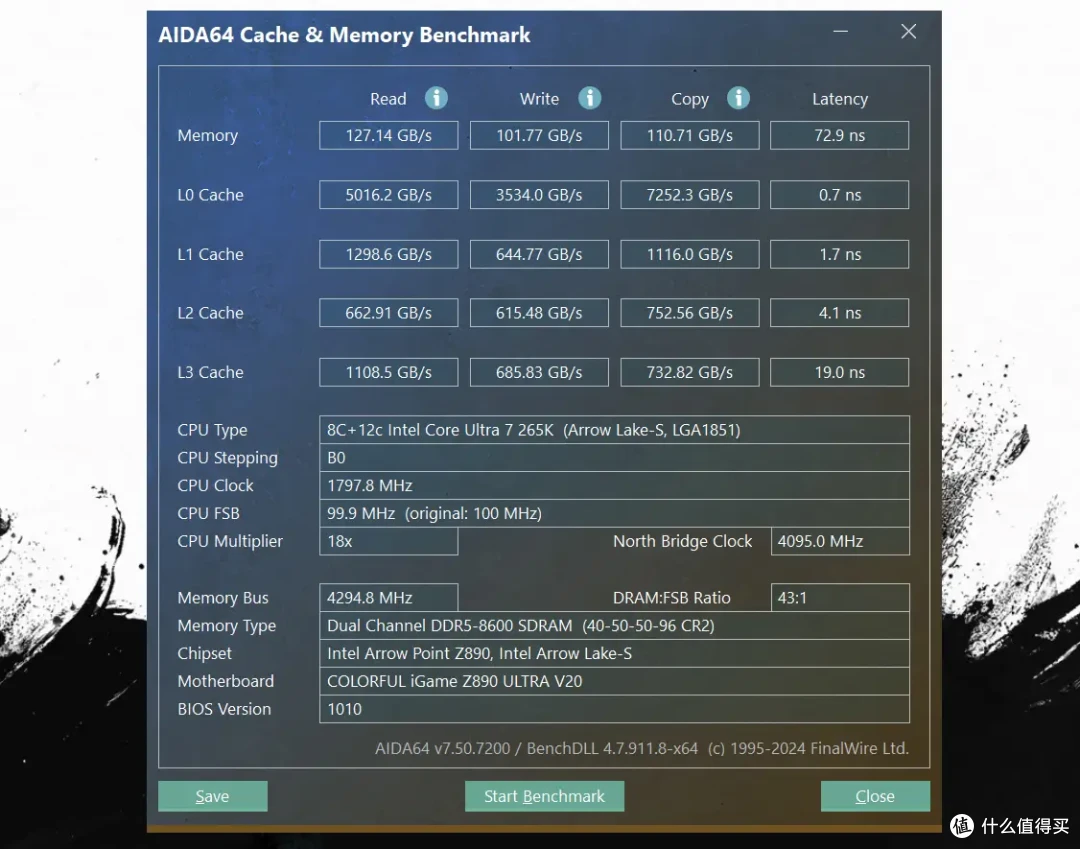Click Memory Type DDR5-8600 SDRAM field
This screenshot has width=1080, height=849.
click(x=614, y=625)
